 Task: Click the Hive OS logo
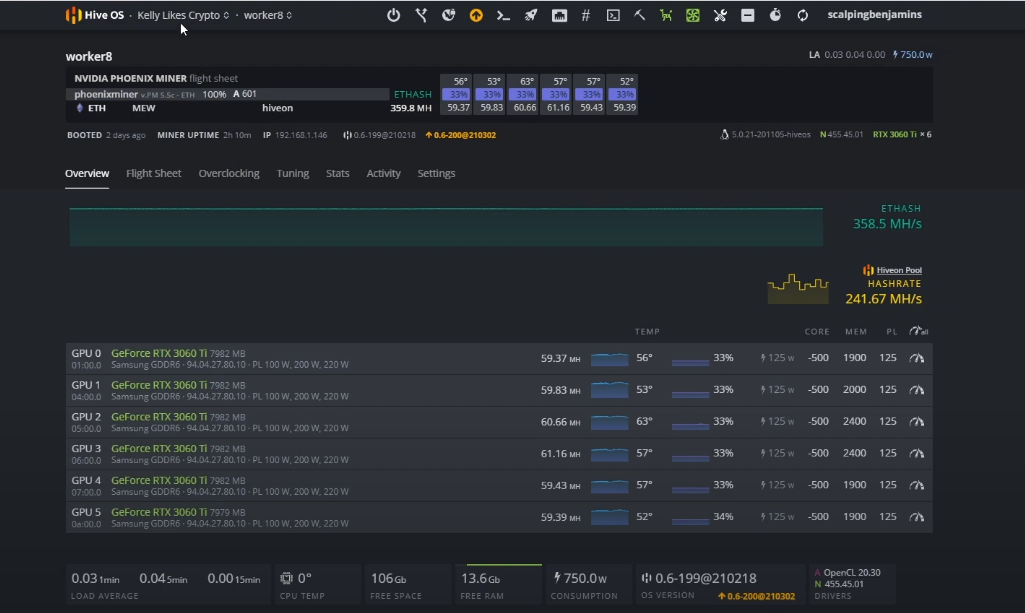pyautogui.click(x=95, y=15)
